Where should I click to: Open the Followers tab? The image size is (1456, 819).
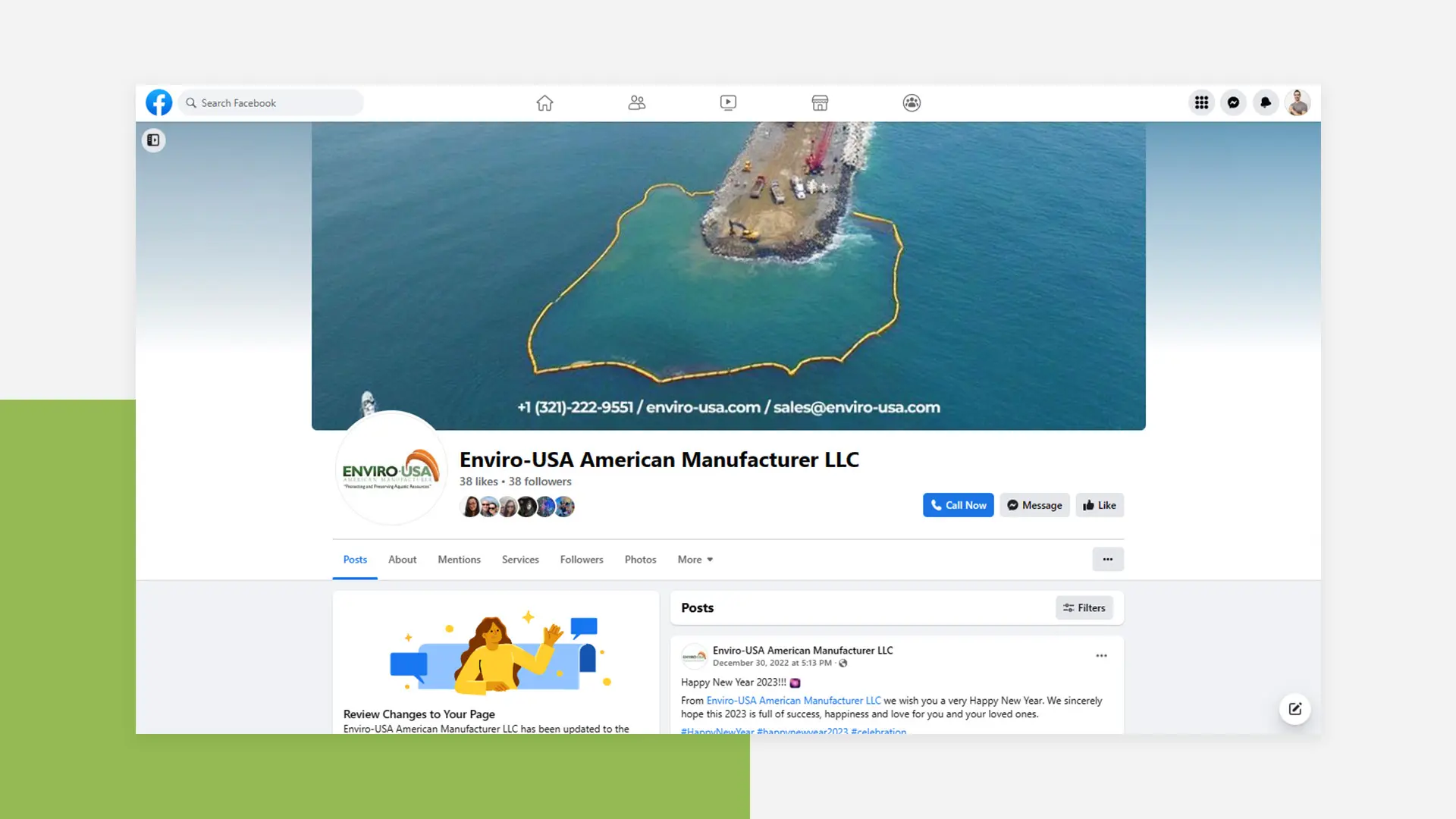[582, 560]
